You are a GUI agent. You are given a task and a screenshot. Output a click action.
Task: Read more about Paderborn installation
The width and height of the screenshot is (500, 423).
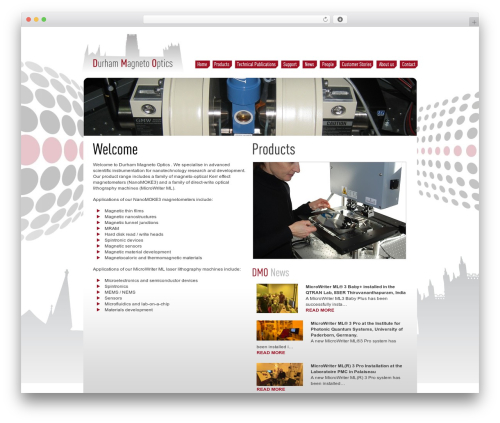click(x=271, y=352)
